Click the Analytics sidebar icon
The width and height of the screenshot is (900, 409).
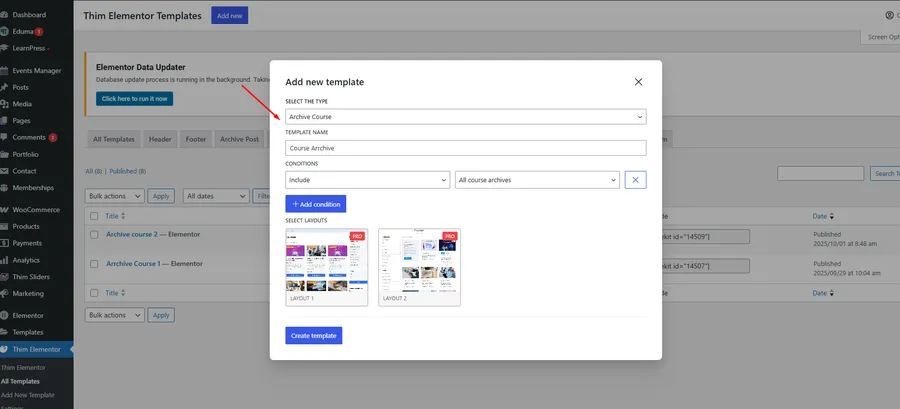click(x=6, y=260)
